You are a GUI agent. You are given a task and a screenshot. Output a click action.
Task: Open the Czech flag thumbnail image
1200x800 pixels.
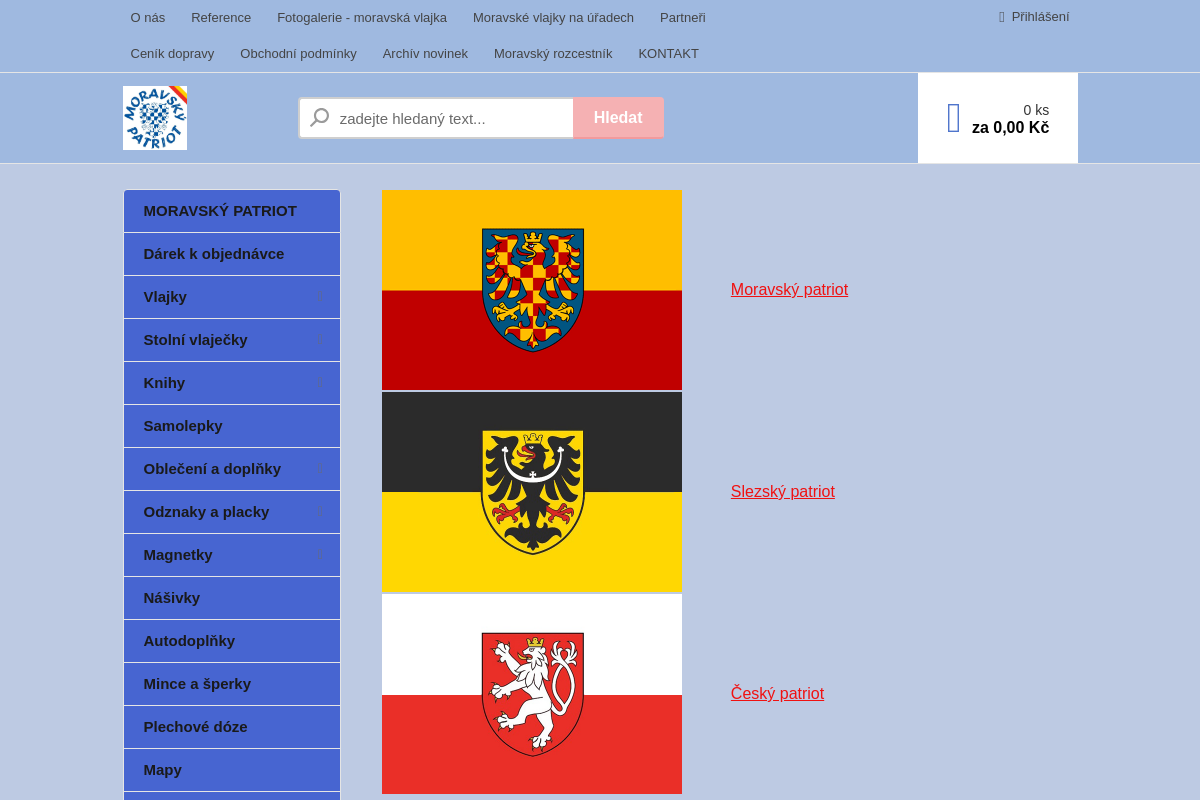pos(532,694)
